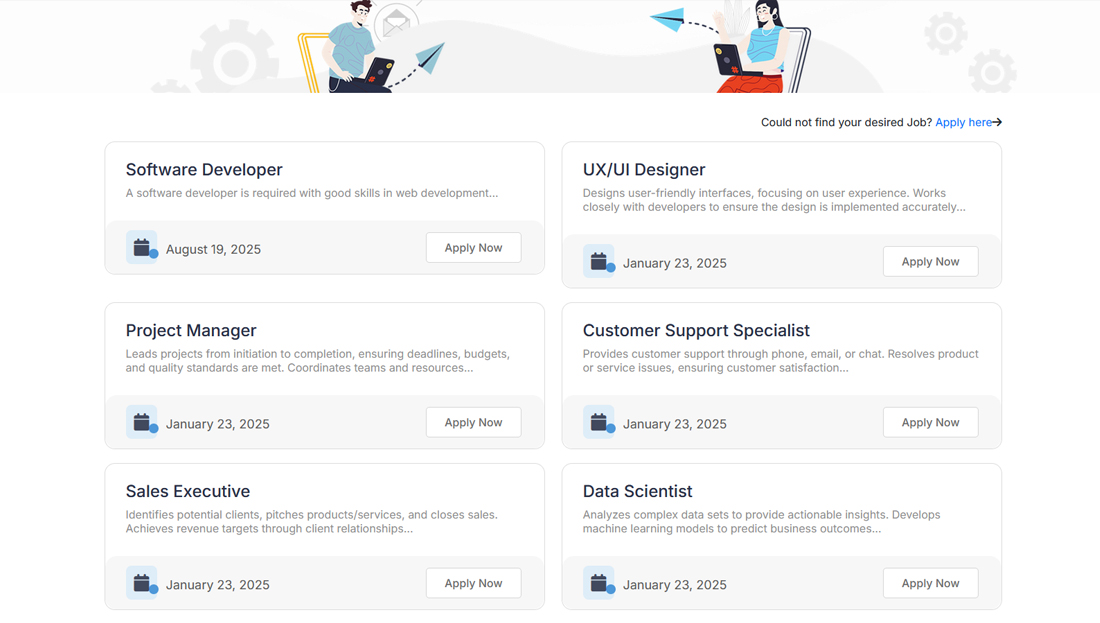
Task: Select the Data Scientist job title
Action: coord(637,491)
